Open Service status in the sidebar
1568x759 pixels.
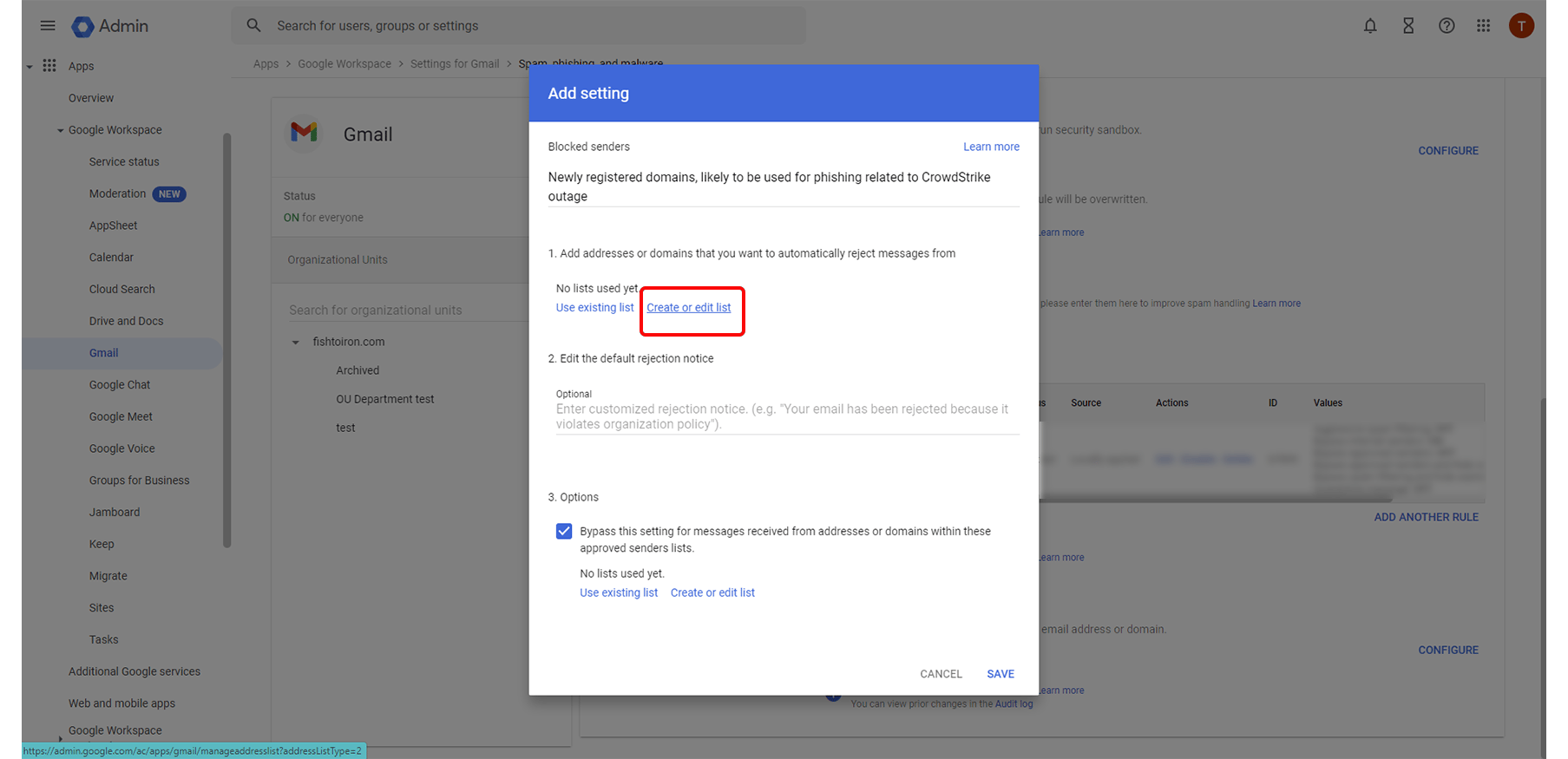click(124, 161)
